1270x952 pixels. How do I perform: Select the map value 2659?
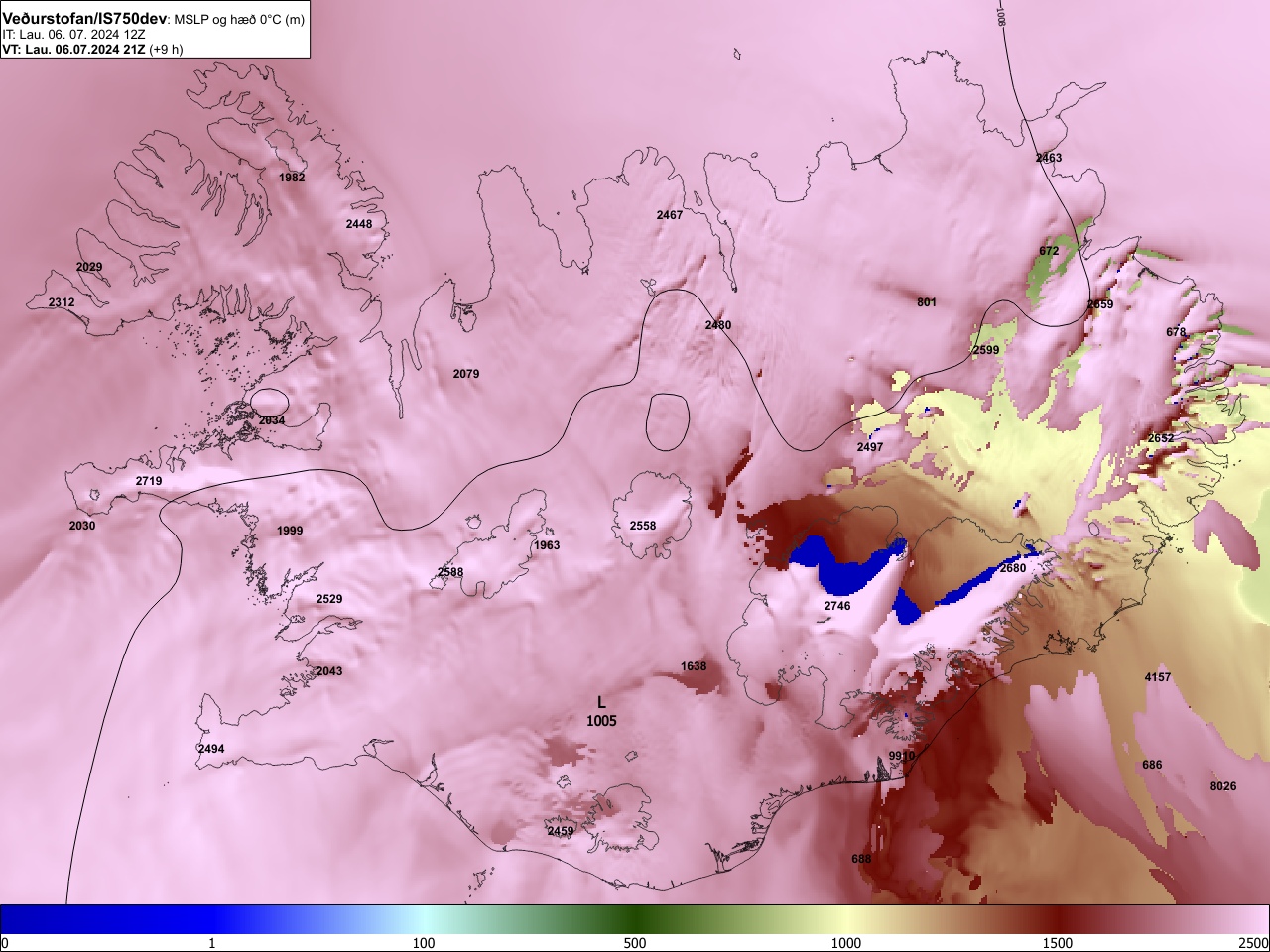[x=1100, y=304]
